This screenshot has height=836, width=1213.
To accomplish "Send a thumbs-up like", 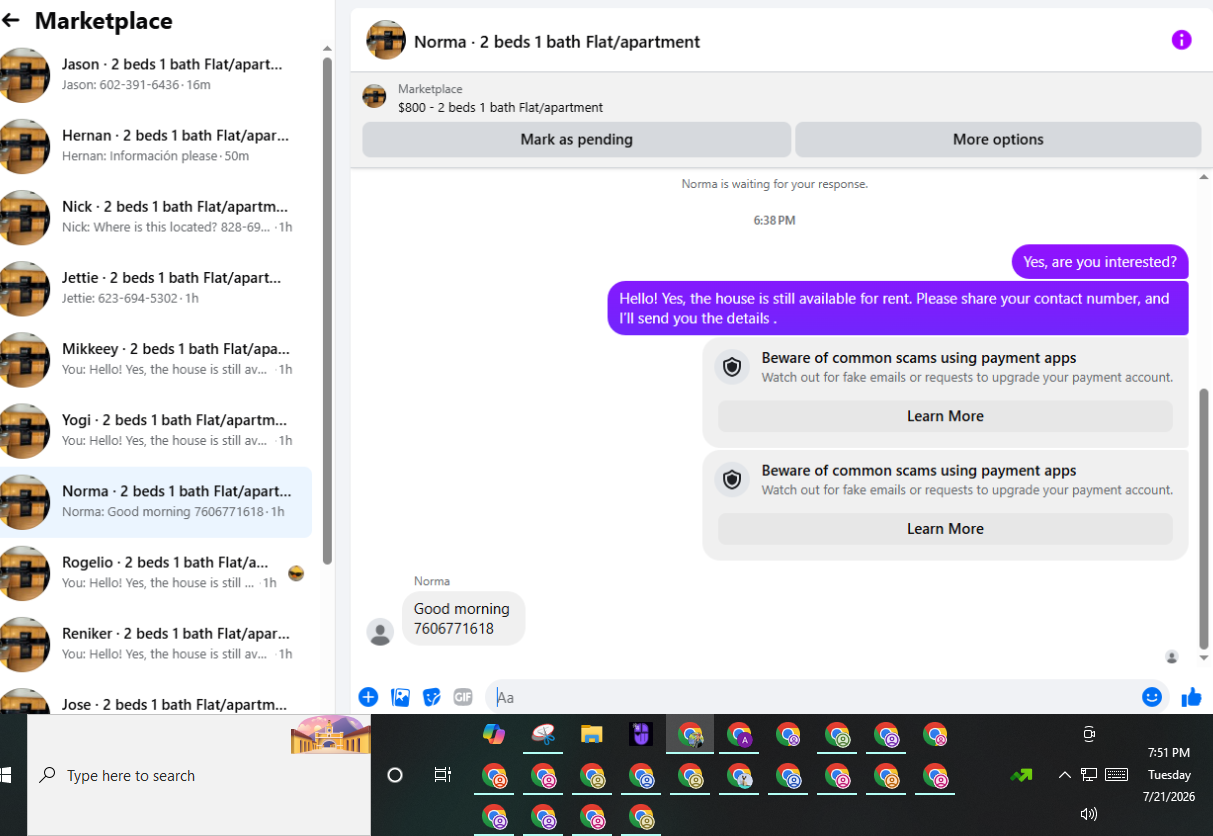I will [1191, 697].
